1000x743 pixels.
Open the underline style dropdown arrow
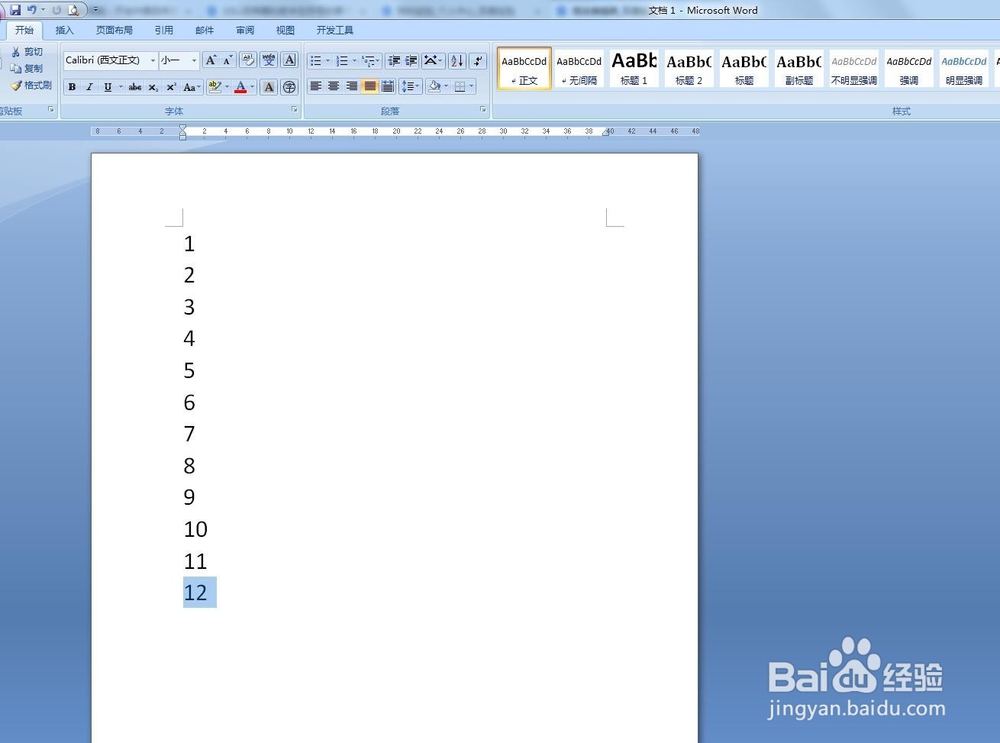click(x=121, y=87)
